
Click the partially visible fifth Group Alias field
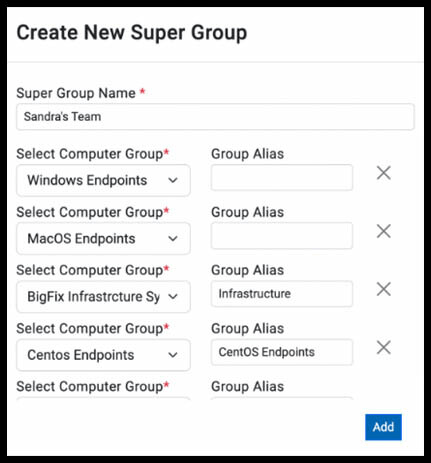(x=282, y=399)
